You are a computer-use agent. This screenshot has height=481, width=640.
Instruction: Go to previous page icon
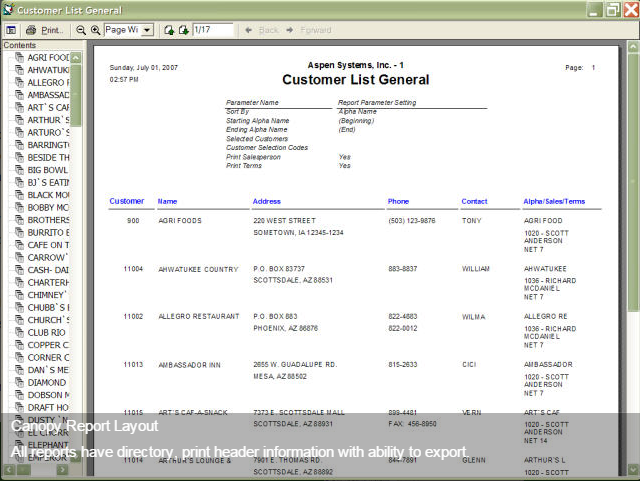169,30
